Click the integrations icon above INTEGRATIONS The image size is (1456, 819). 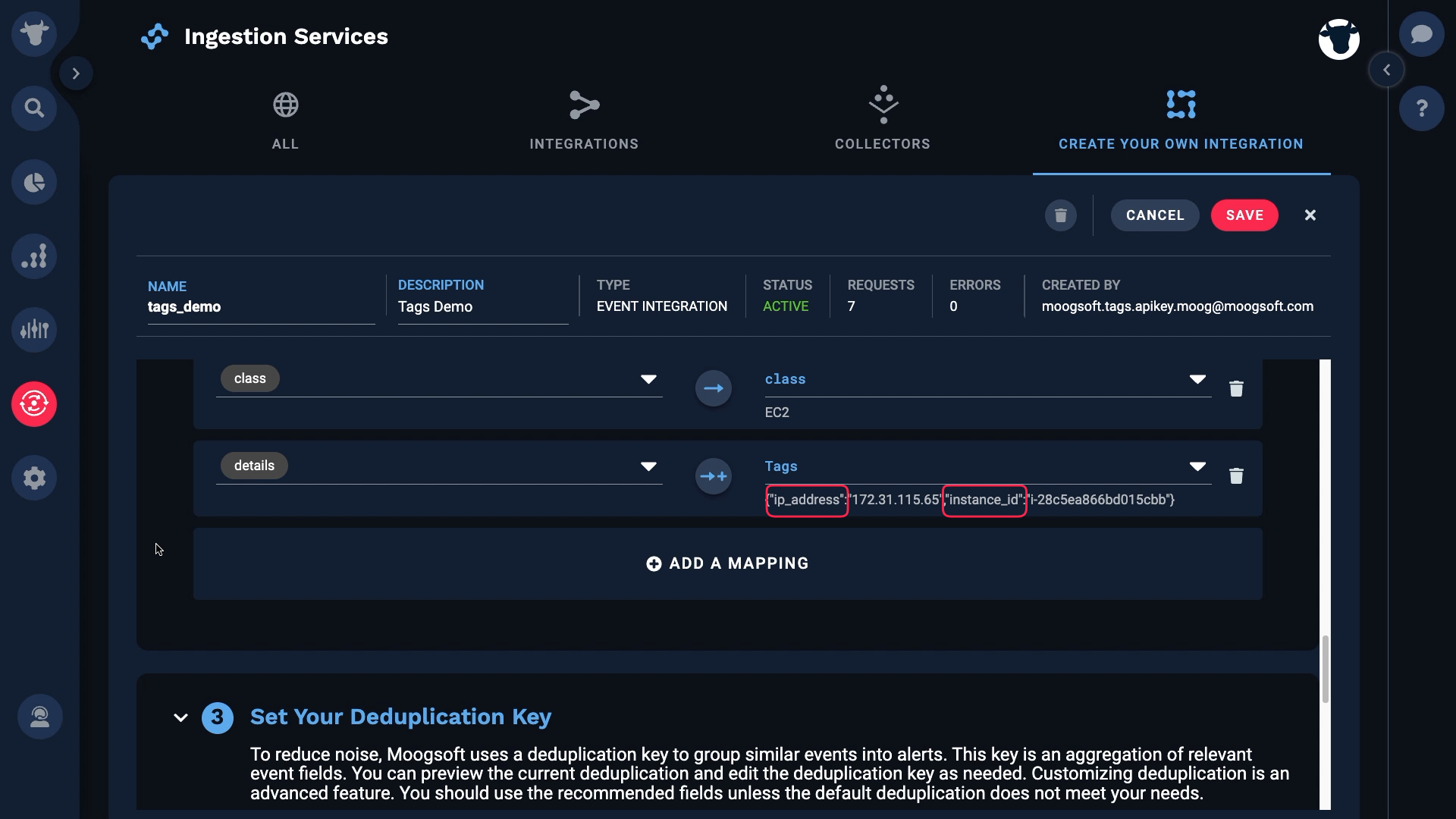(x=585, y=105)
